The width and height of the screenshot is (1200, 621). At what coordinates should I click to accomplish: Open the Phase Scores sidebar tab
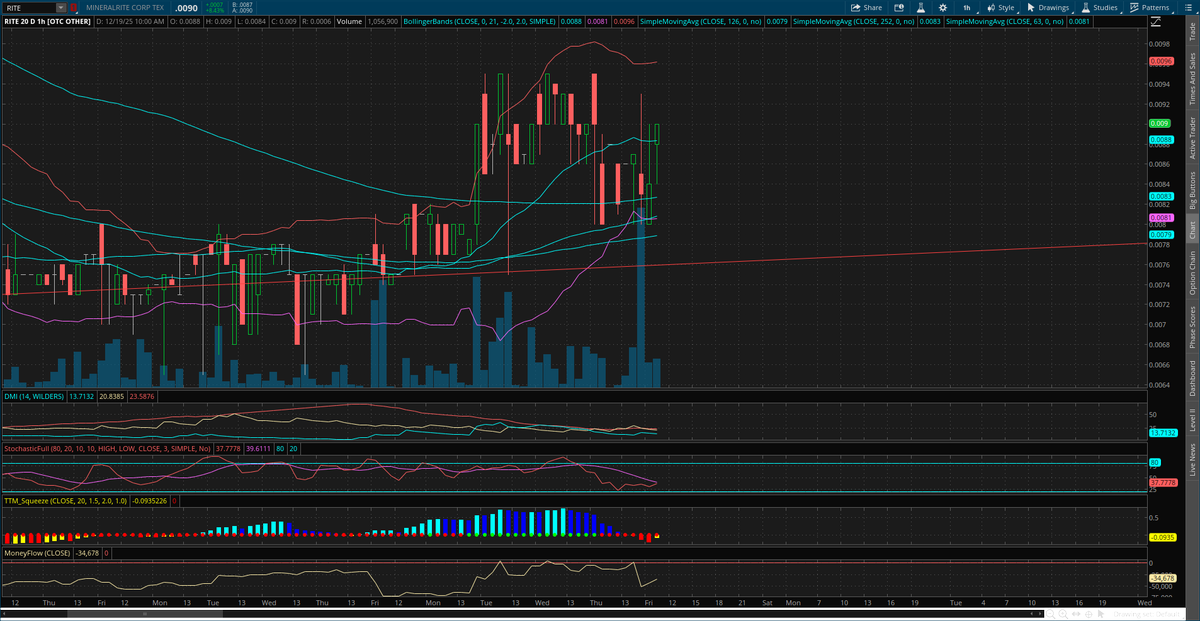(x=1191, y=326)
